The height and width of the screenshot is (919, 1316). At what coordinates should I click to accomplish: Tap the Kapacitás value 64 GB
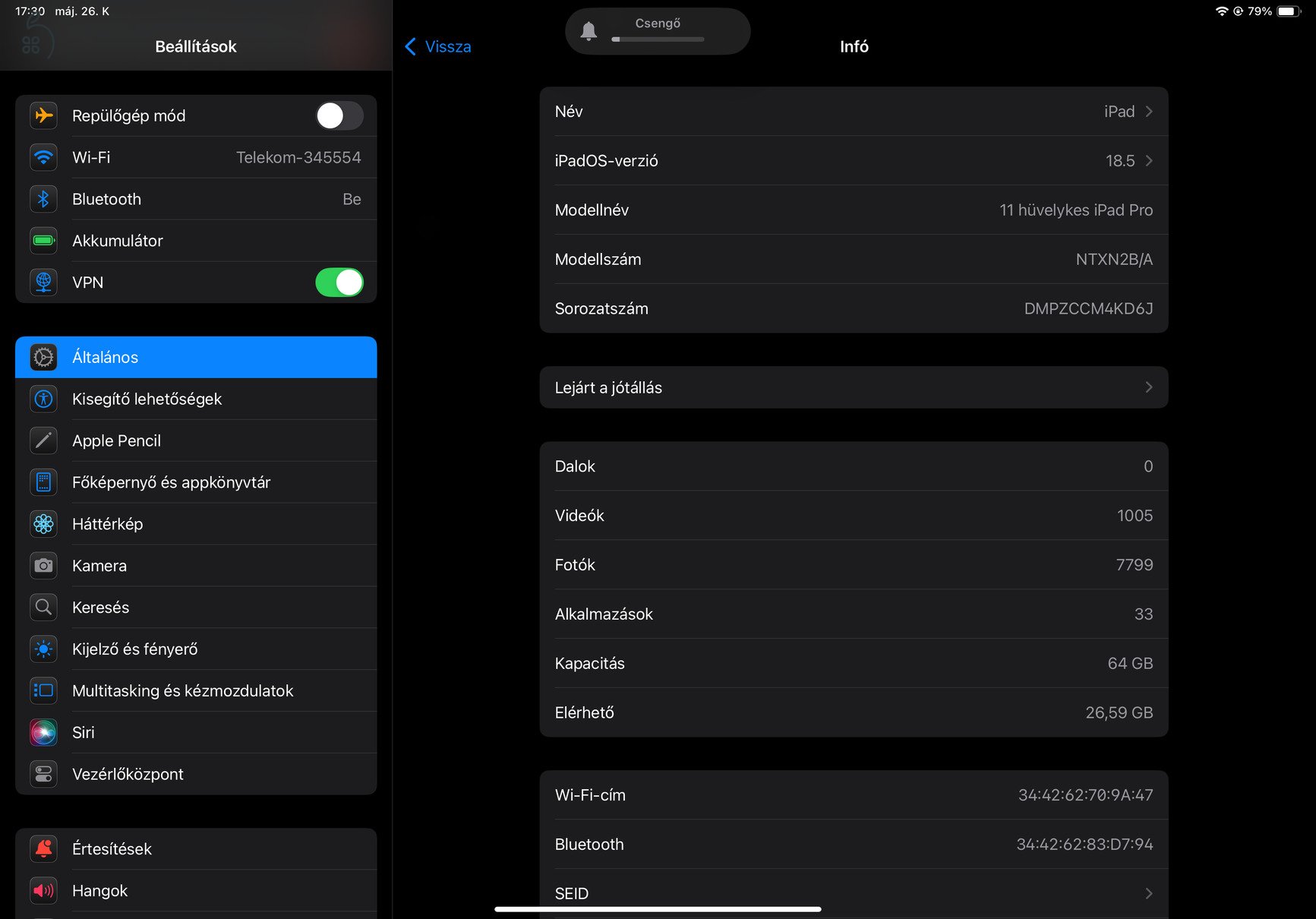point(1130,664)
